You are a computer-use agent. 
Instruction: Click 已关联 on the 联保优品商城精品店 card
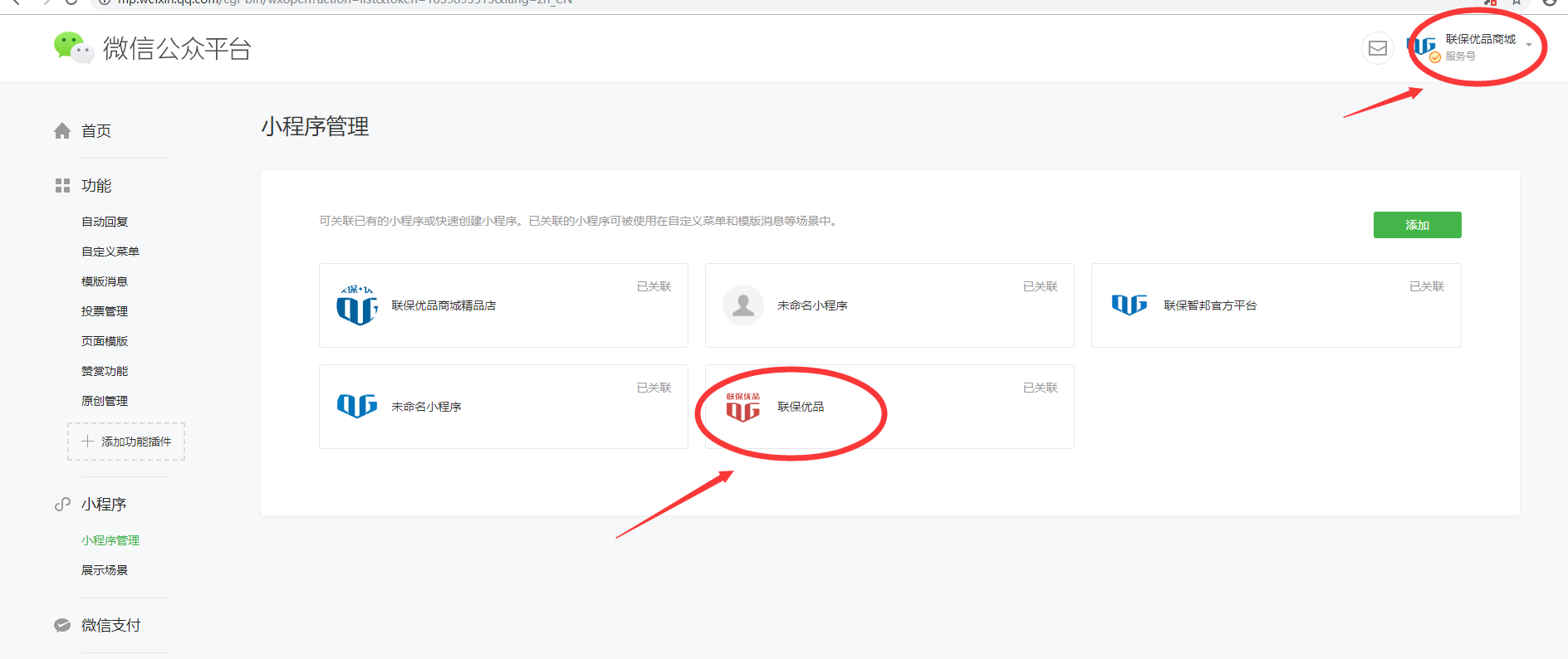[x=654, y=286]
